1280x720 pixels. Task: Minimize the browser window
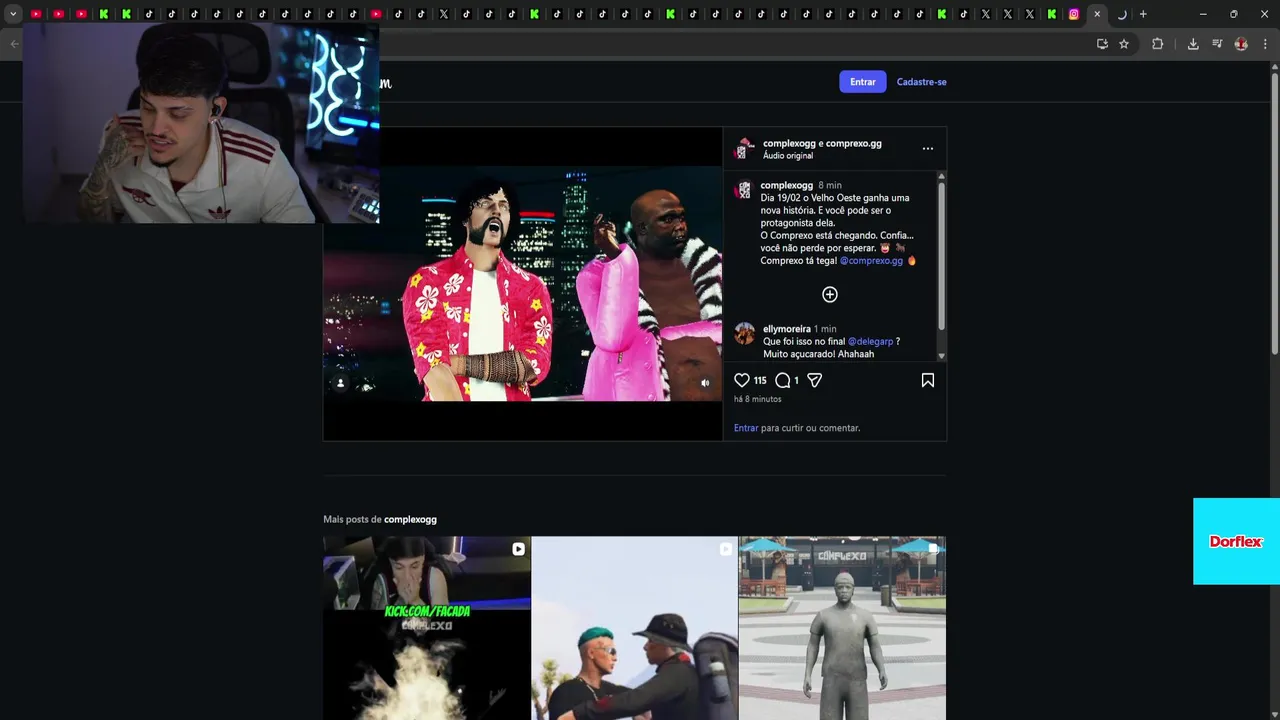point(1203,14)
